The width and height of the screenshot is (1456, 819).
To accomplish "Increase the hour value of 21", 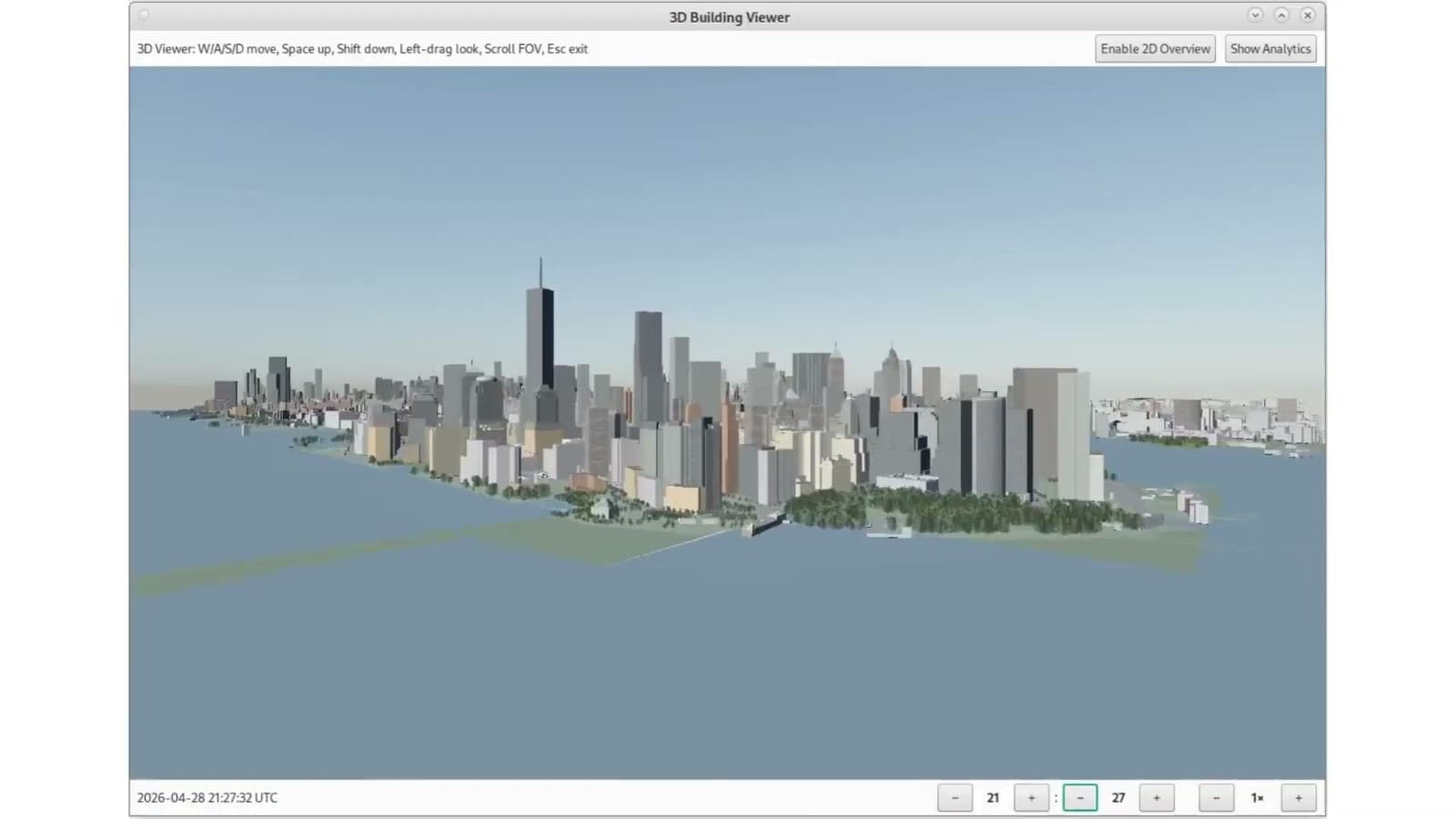I will (1031, 798).
